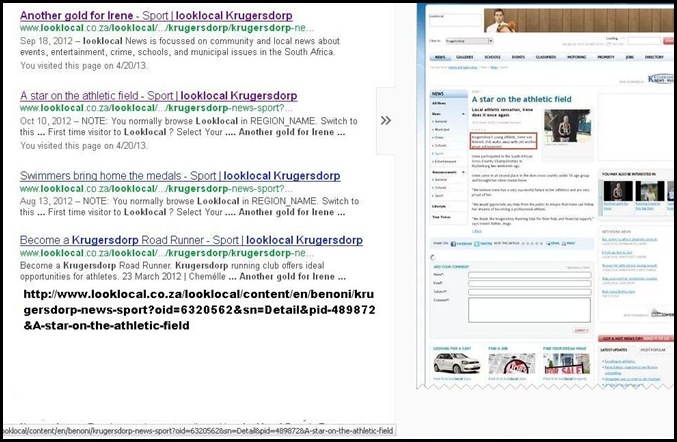Click the Find a Job image
This screenshot has height=442, width=677.
(x=512, y=363)
